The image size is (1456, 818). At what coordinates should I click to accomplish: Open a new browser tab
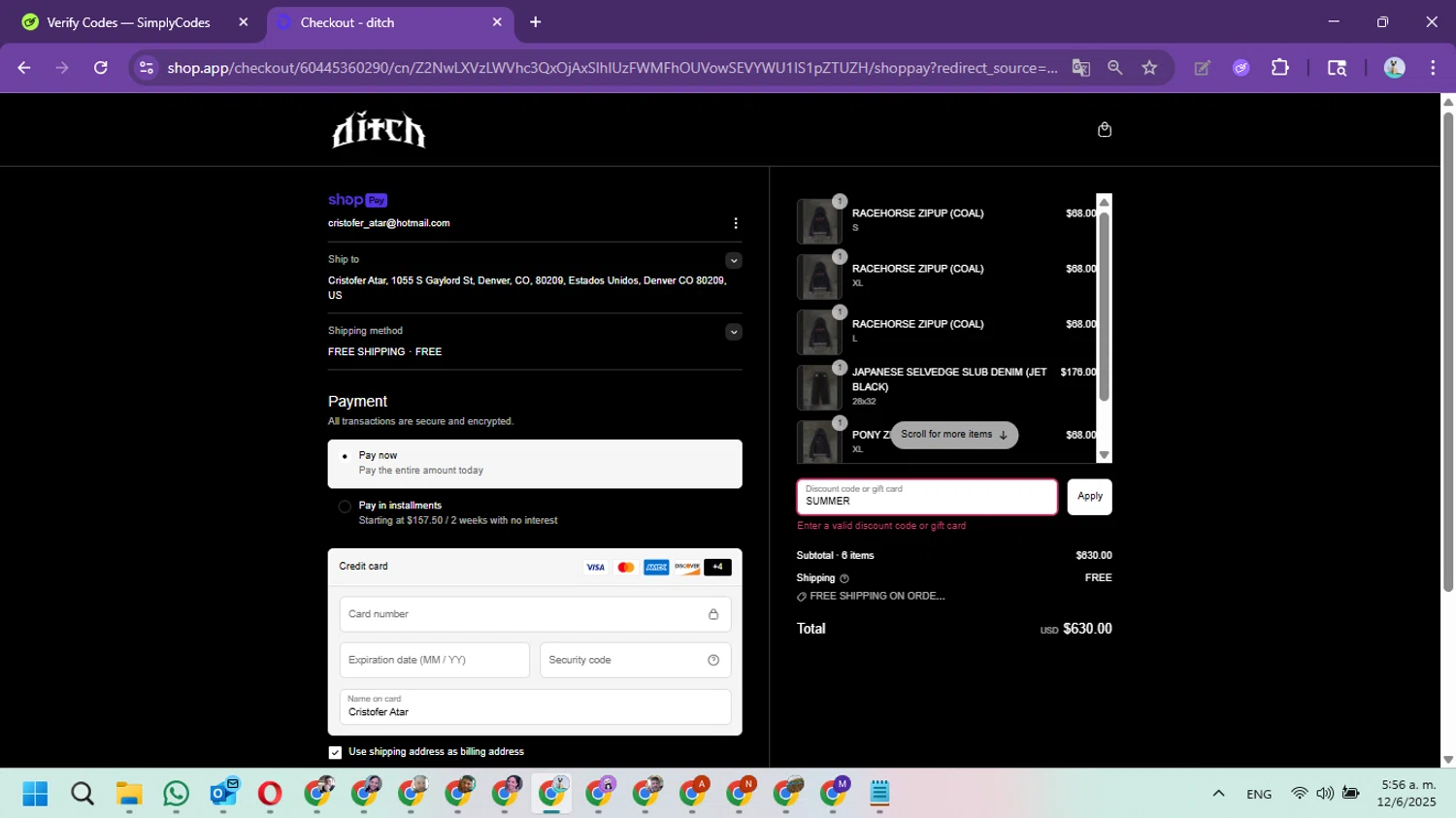click(x=535, y=22)
